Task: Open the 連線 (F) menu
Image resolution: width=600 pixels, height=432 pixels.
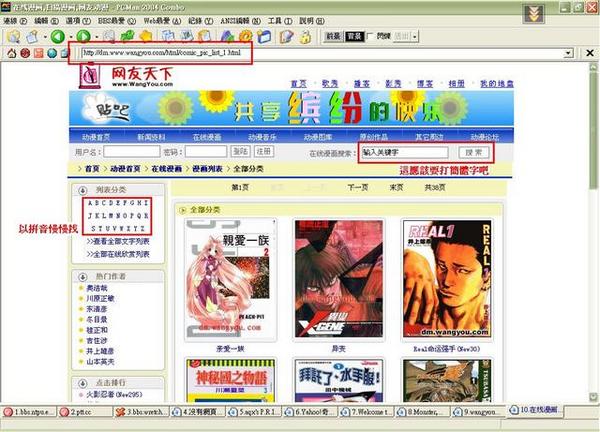Action: click(15, 21)
